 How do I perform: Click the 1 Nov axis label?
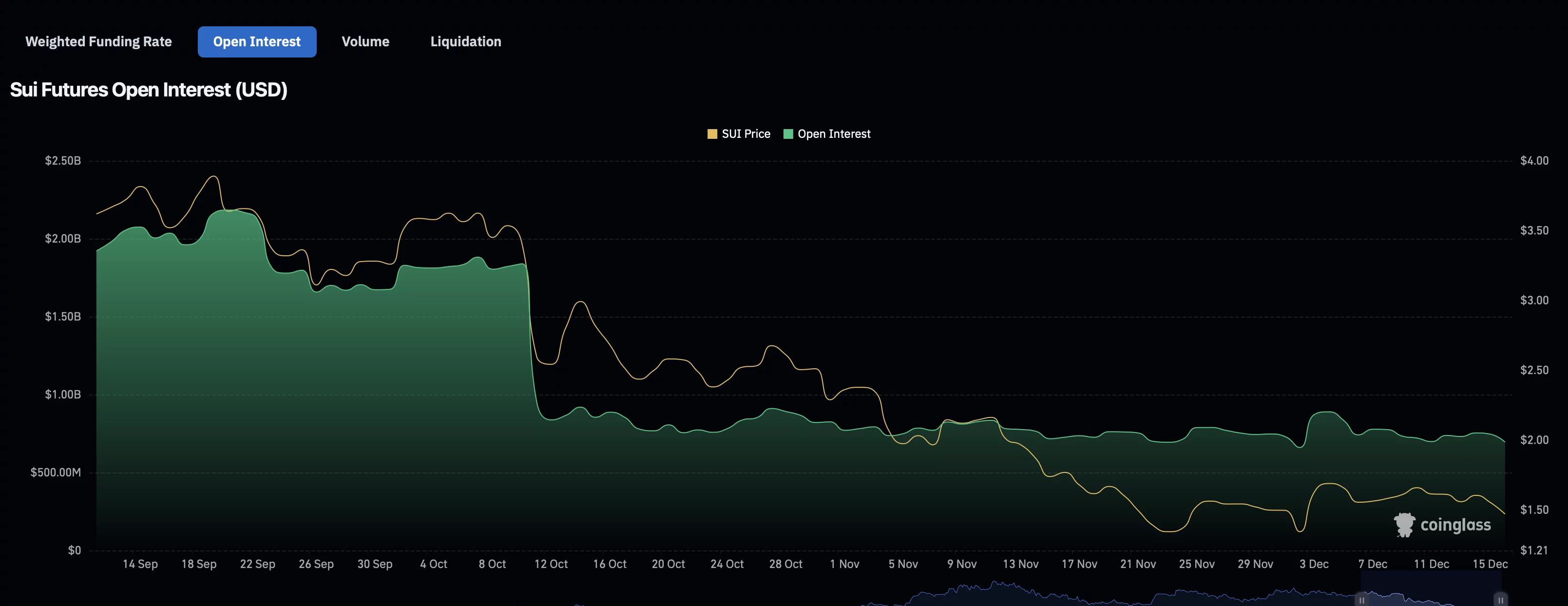(845, 564)
